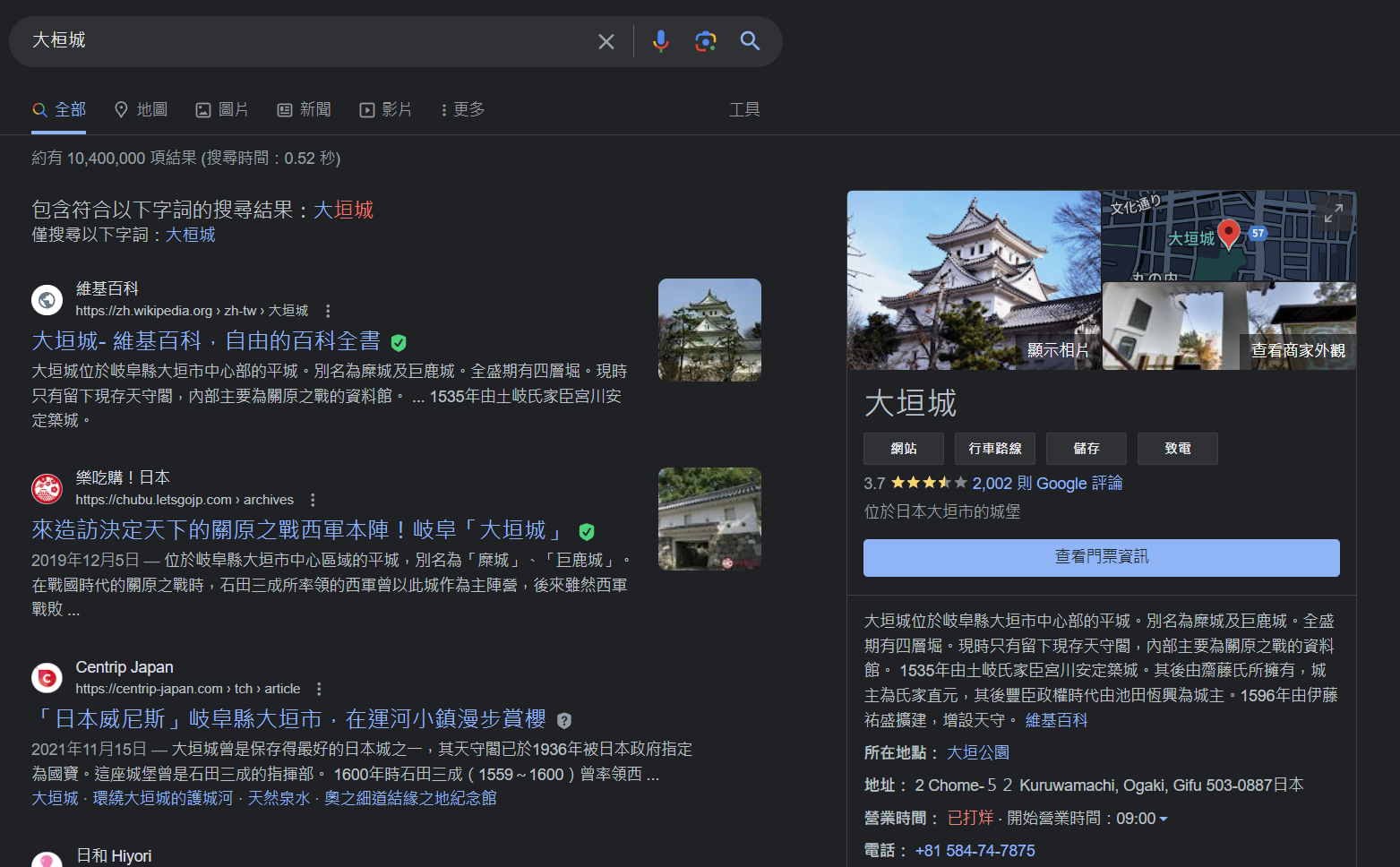Switch to the 地圖 tab
The image size is (1400, 867).
142,109
